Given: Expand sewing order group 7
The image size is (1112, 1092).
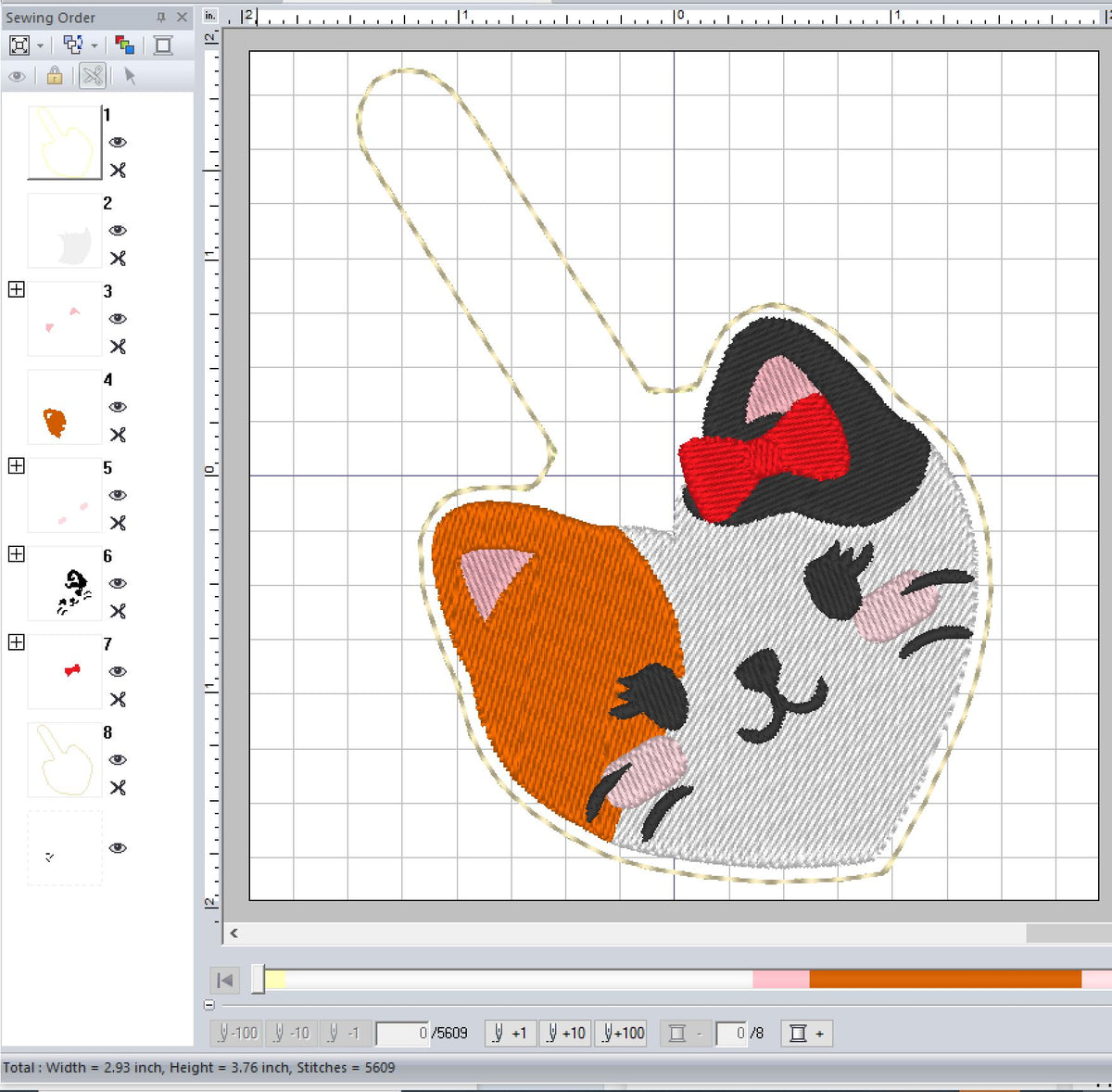Looking at the screenshot, I should (16, 641).
